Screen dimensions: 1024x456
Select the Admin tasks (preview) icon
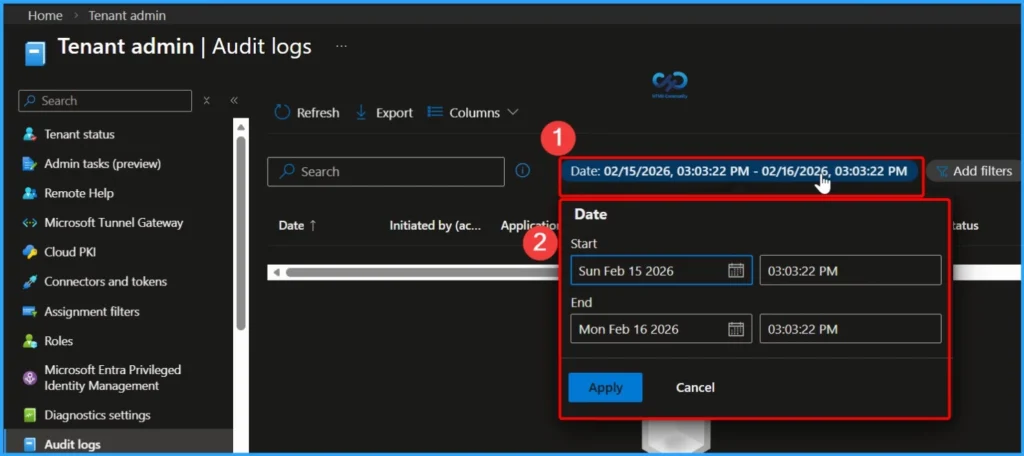tap(29, 163)
